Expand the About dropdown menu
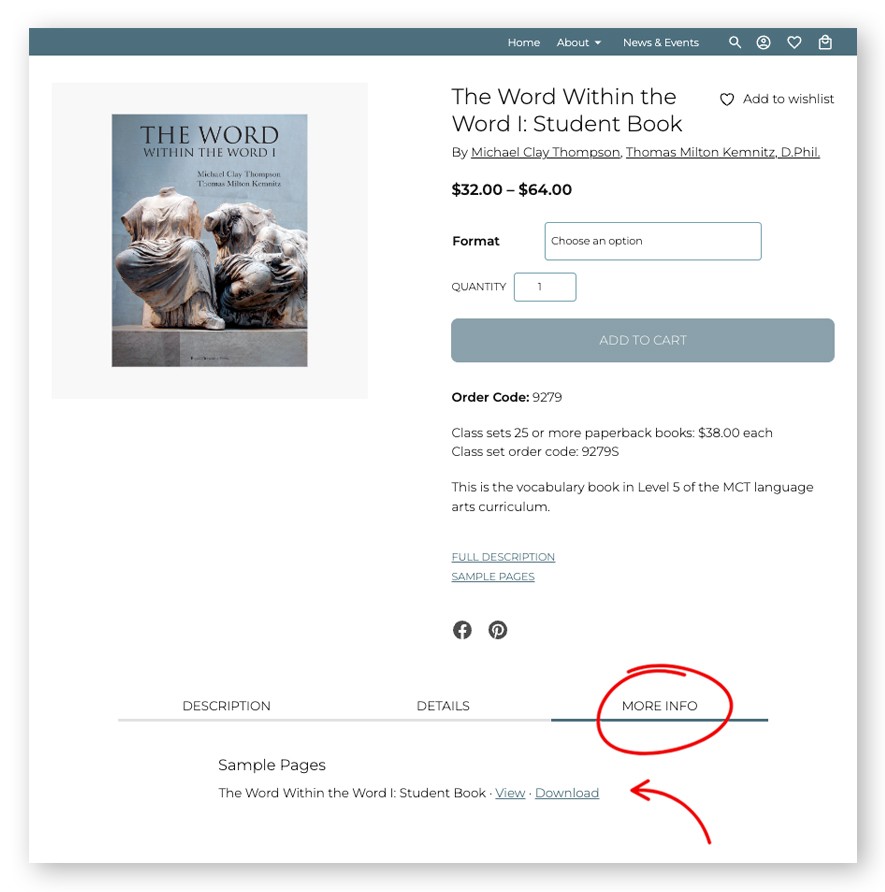The height and width of the screenshot is (892, 885). (x=578, y=43)
